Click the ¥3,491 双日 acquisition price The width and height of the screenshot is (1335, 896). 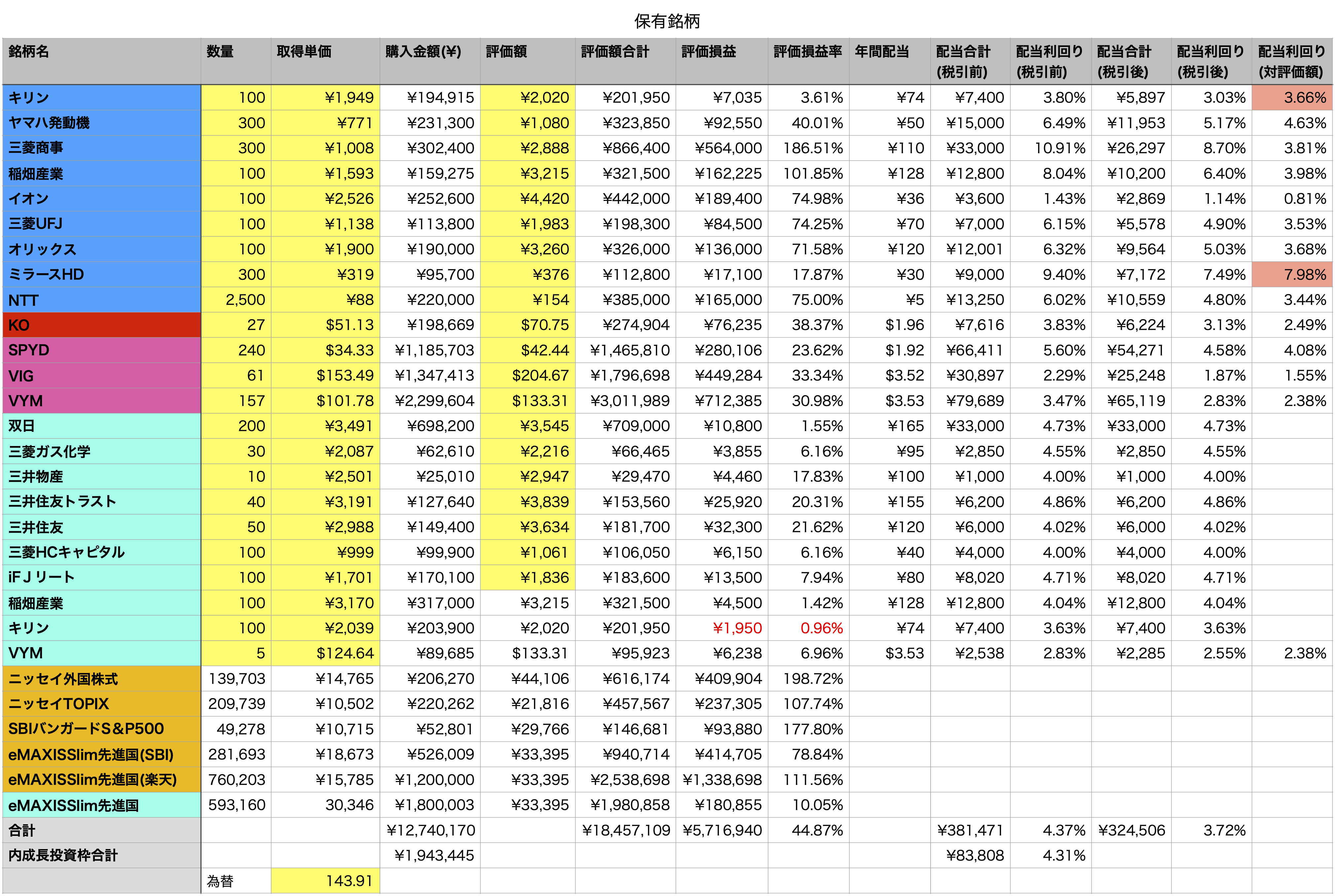325,426
